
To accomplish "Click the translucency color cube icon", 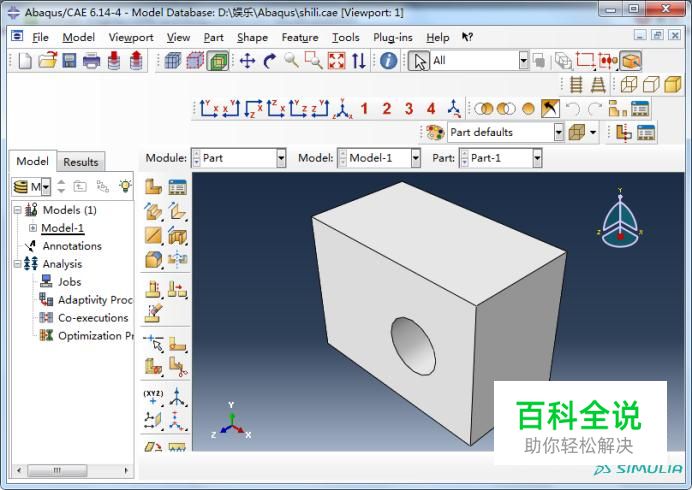I will [x=576, y=132].
